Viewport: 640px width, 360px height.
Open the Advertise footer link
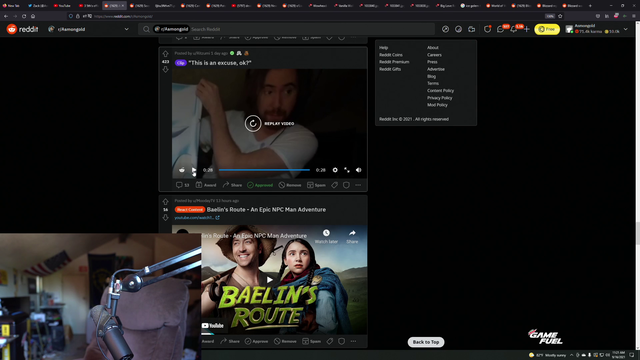(x=436, y=69)
